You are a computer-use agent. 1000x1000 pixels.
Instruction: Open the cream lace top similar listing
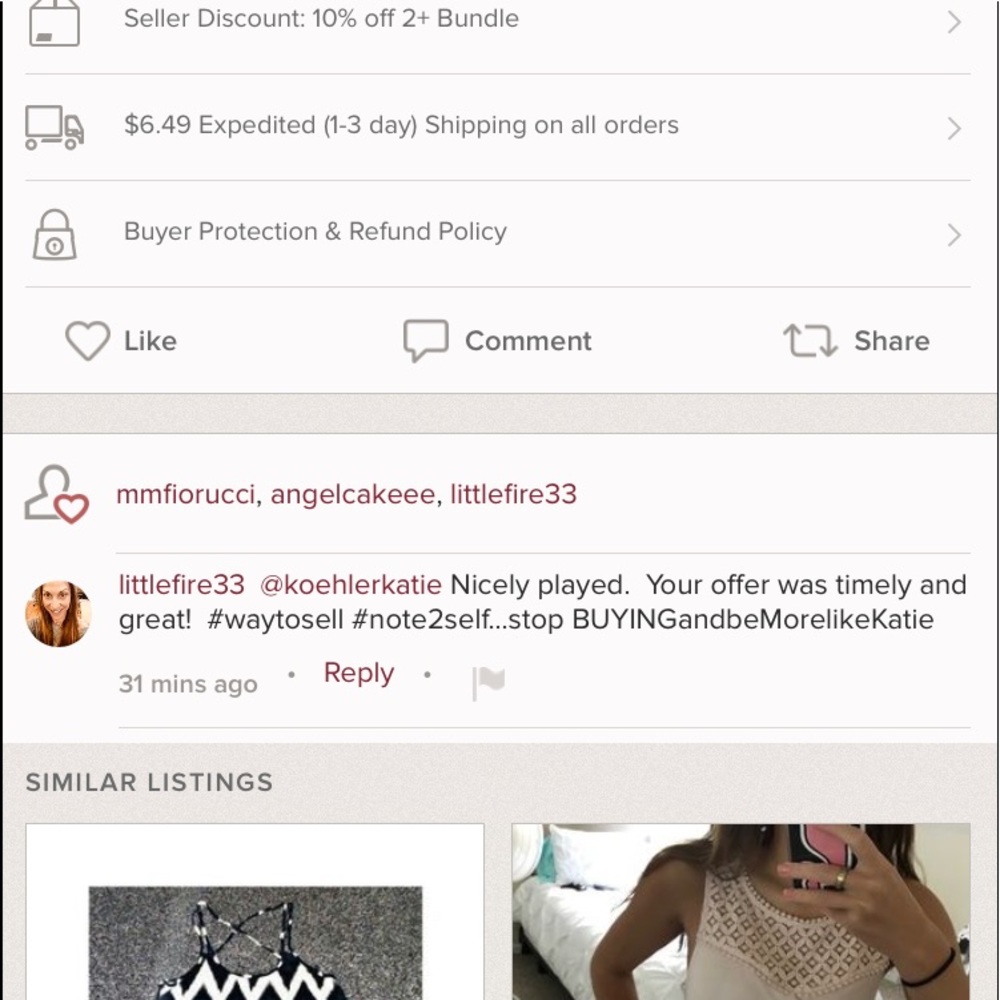click(741, 912)
